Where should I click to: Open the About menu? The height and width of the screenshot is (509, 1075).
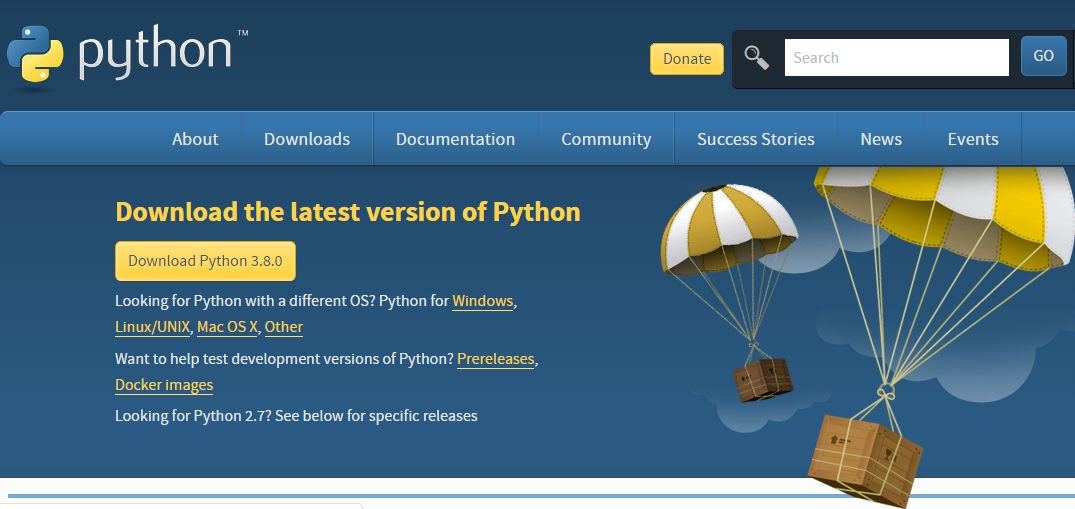click(x=195, y=139)
